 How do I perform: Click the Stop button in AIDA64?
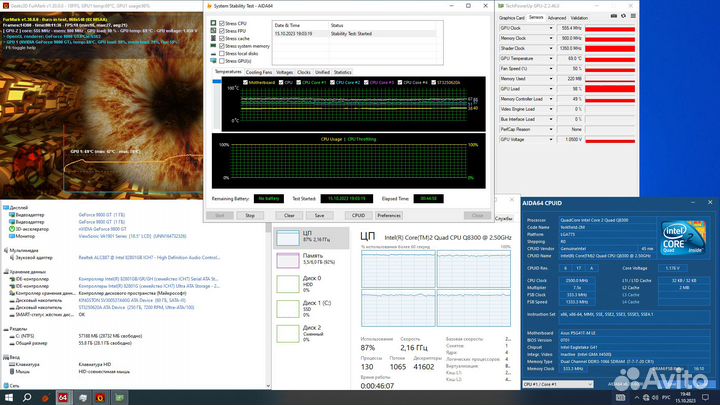pyautogui.click(x=250, y=215)
